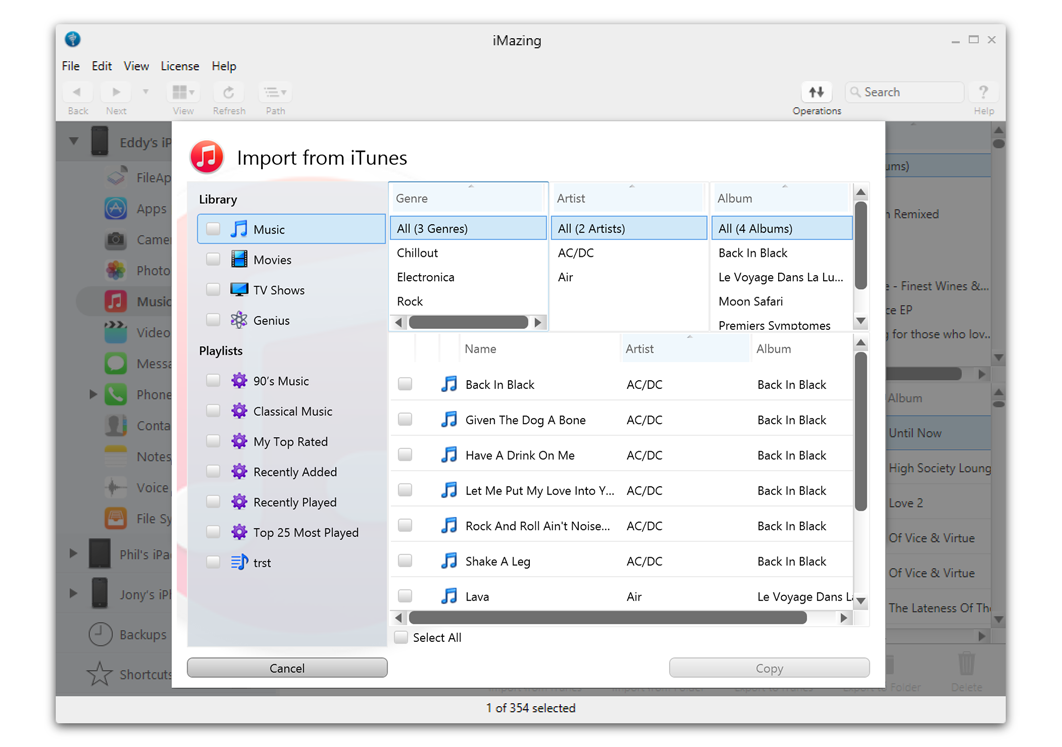Expand the Phil's iPad device tree
The height and width of the screenshot is (747, 1062).
(73, 553)
